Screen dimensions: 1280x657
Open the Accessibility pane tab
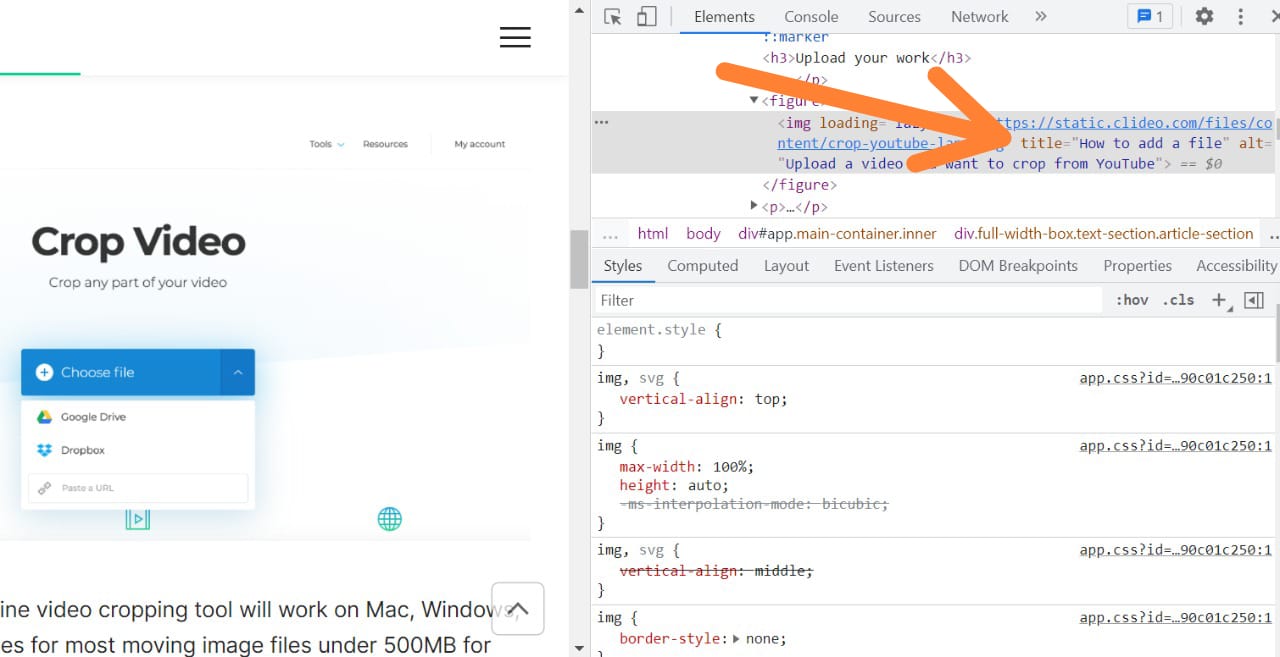1236,266
